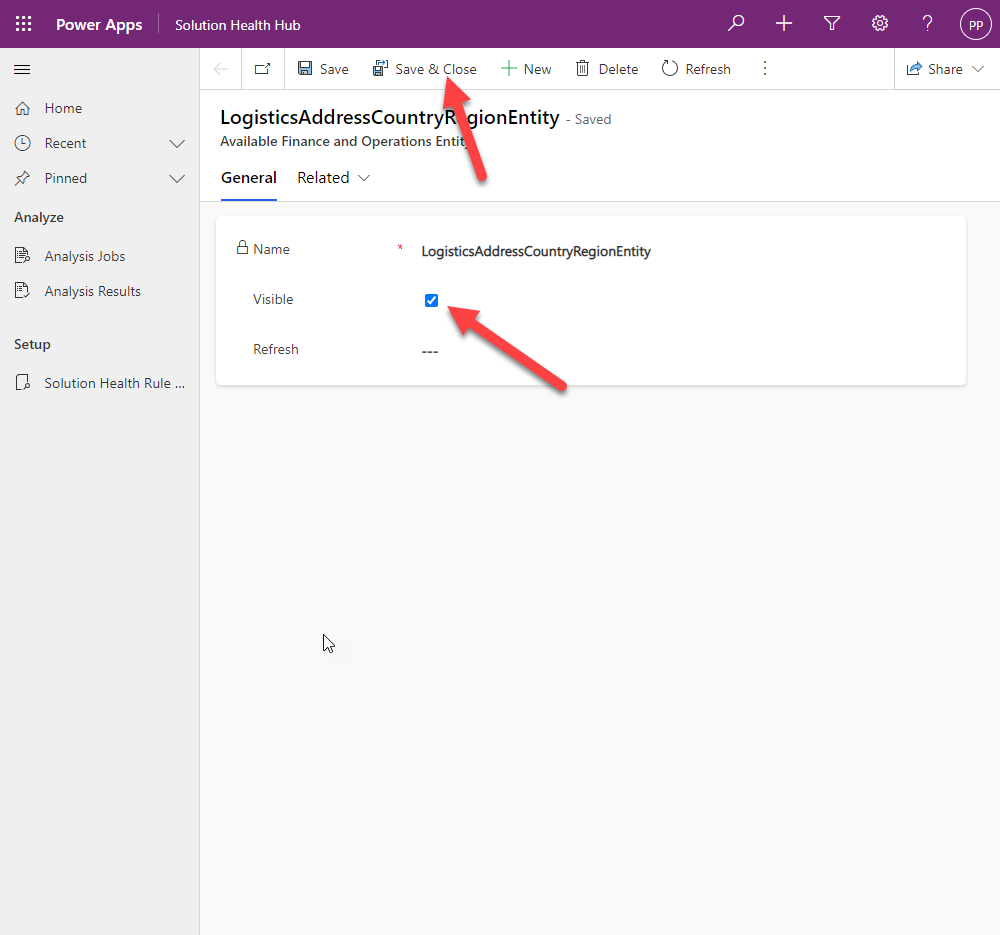Expand the Share dropdown chevron

coord(978,69)
